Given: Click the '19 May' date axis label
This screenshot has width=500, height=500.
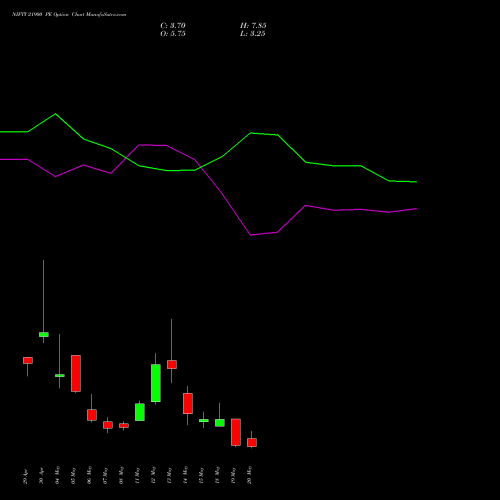Looking at the screenshot, I should 234,475.
